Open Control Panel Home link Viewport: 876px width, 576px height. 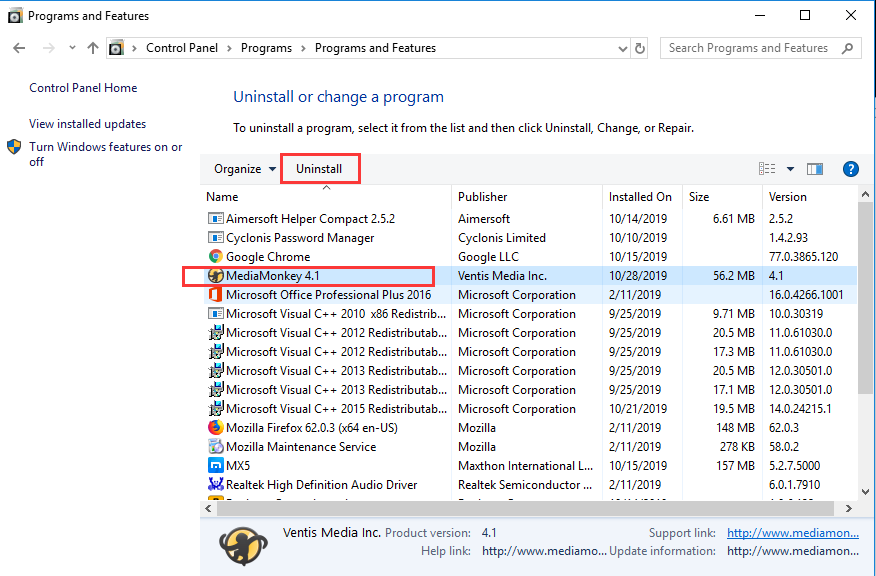pyautogui.click(x=83, y=88)
